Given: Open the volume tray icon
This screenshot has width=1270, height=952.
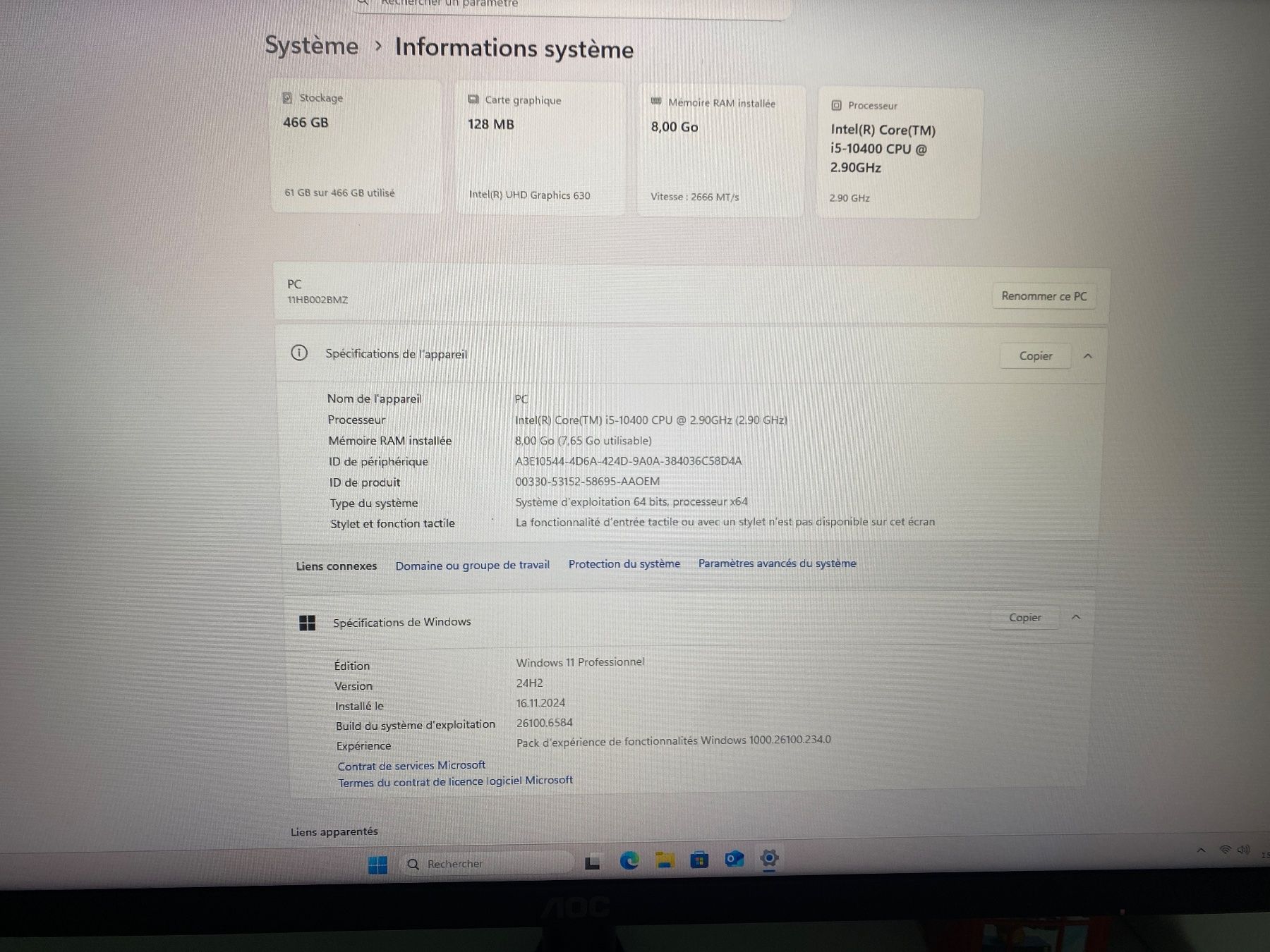Looking at the screenshot, I should [x=1243, y=850].
